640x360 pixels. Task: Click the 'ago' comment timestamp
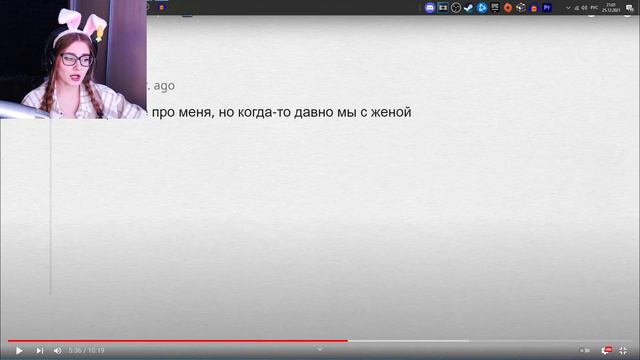[164, 86]
